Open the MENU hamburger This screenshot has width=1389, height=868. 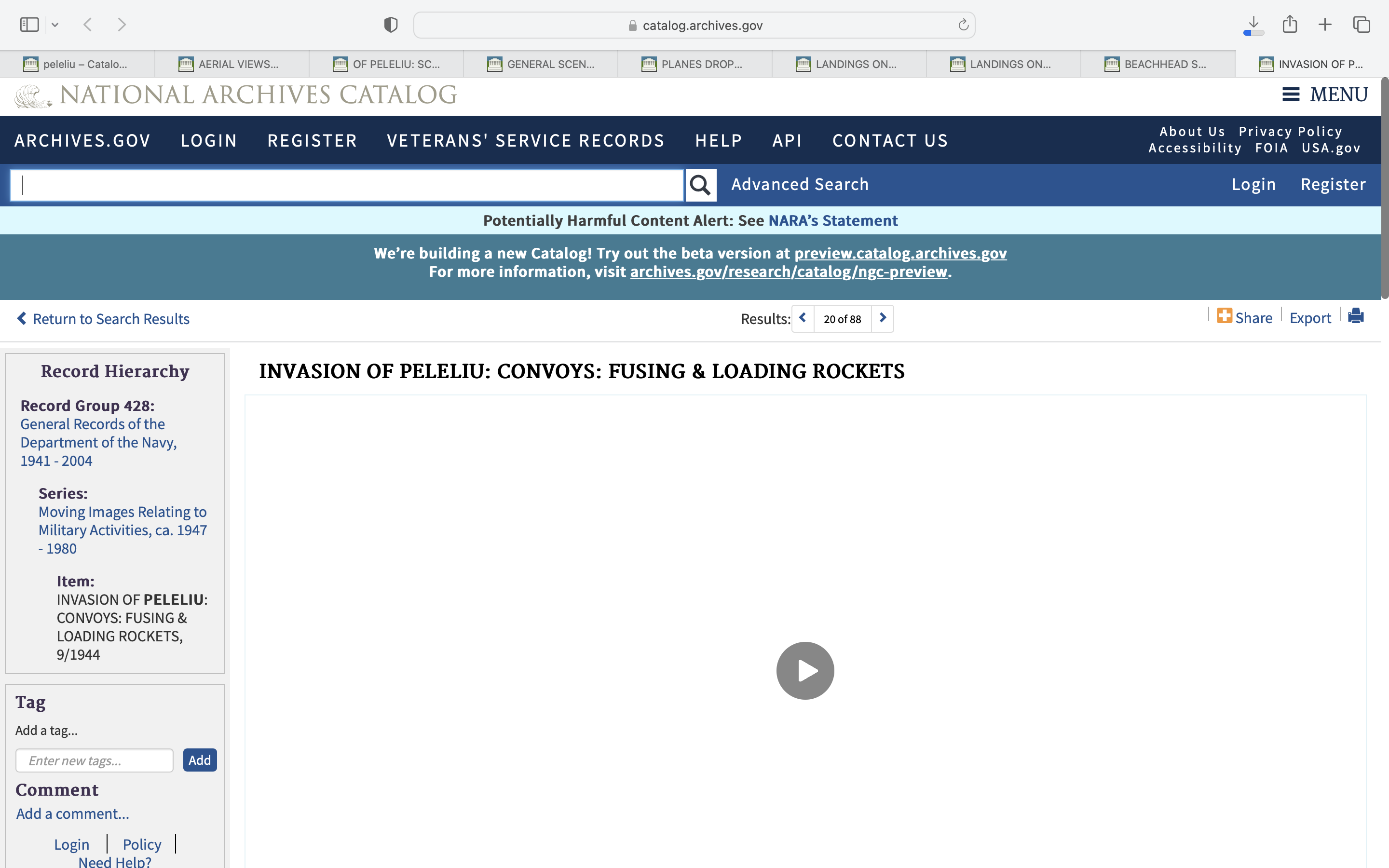tap(1325, 94)
